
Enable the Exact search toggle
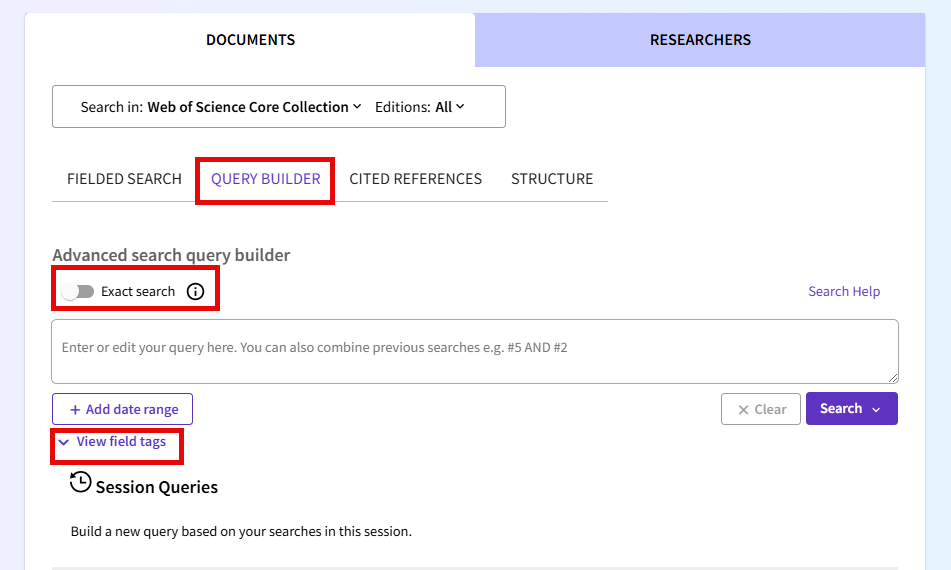[x=78, y=292]
